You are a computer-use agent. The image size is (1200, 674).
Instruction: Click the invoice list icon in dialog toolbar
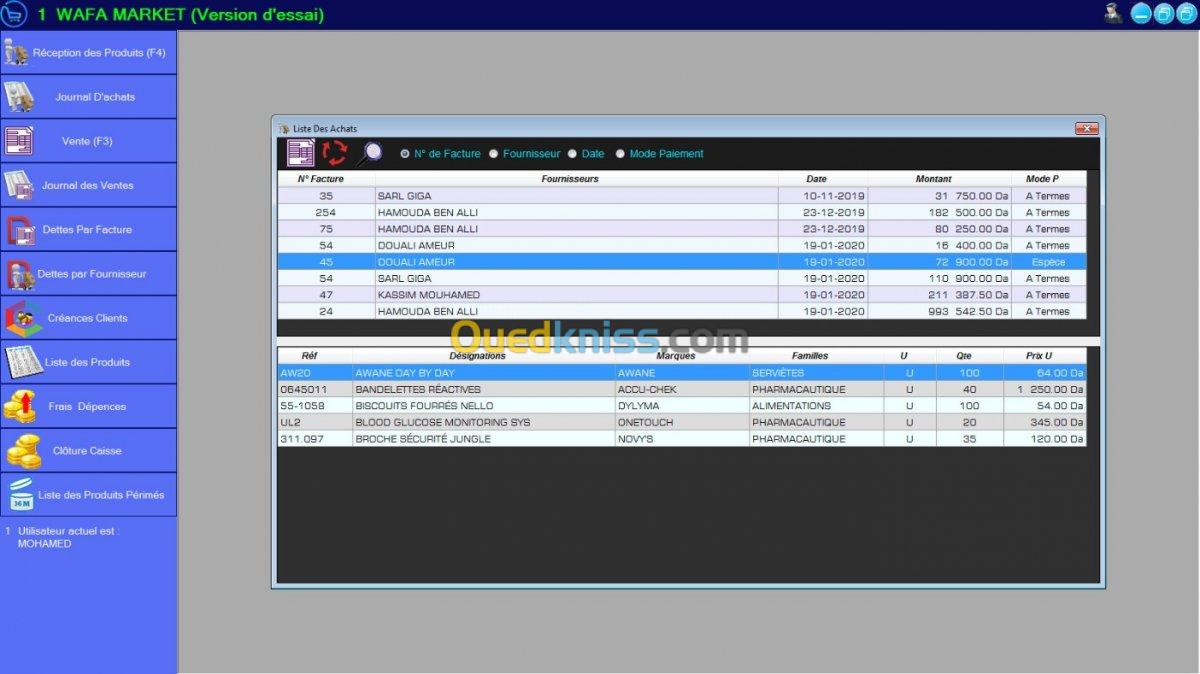(301, 153)
